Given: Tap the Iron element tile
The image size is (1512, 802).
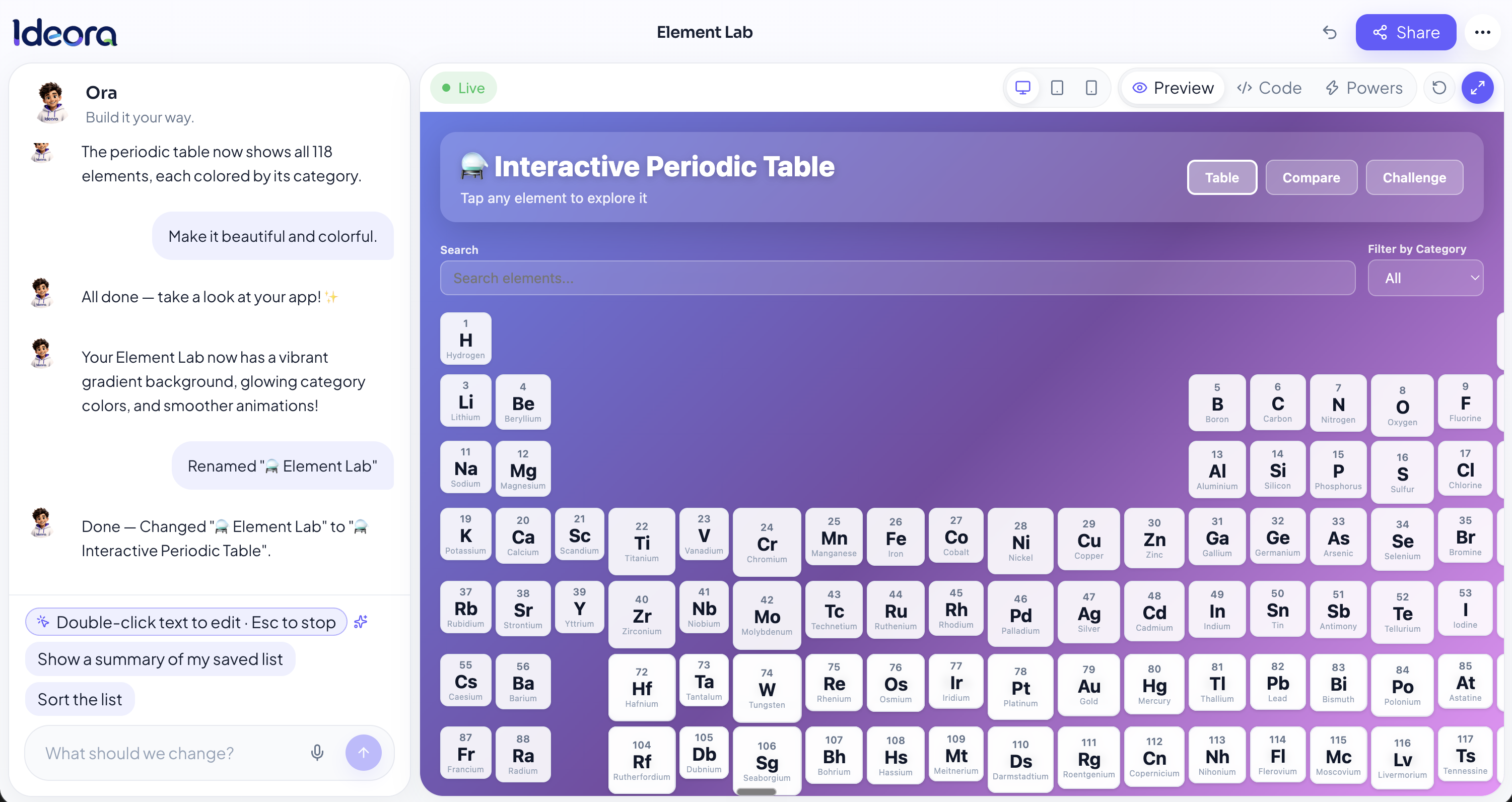Looking at the screenshot, I should [896, 537].
